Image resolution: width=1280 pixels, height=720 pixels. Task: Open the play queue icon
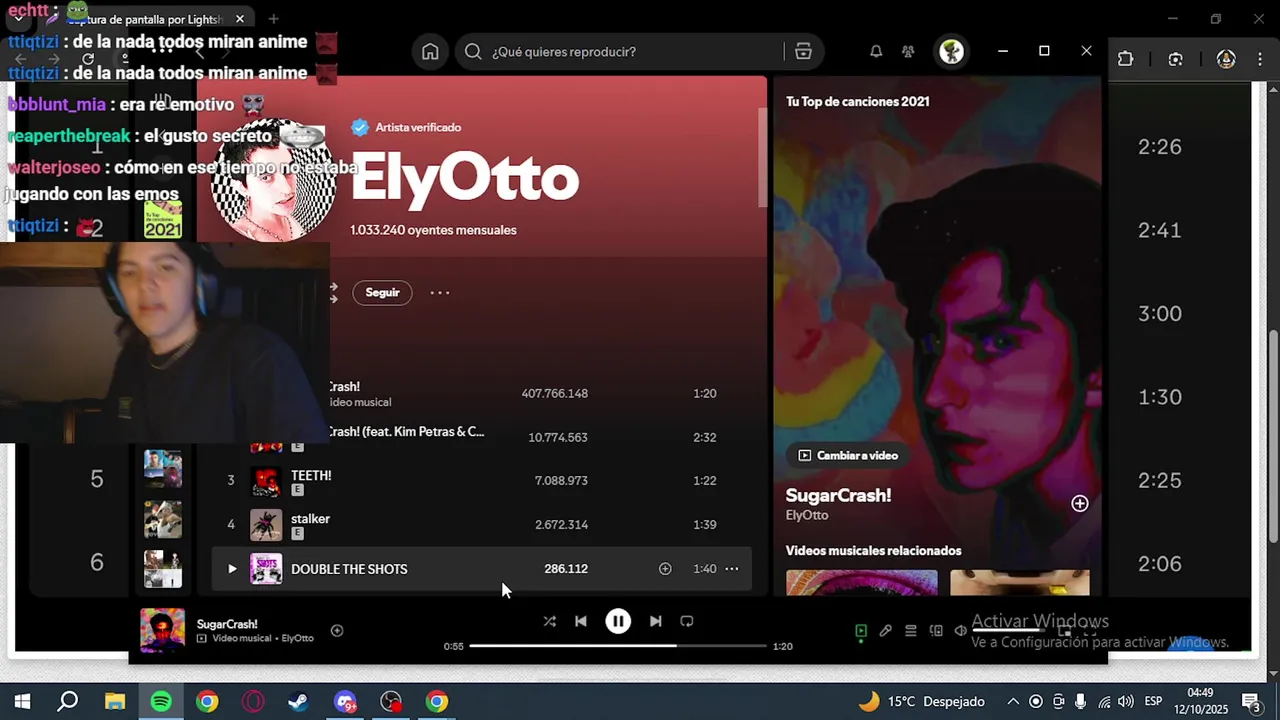point(911,631)
